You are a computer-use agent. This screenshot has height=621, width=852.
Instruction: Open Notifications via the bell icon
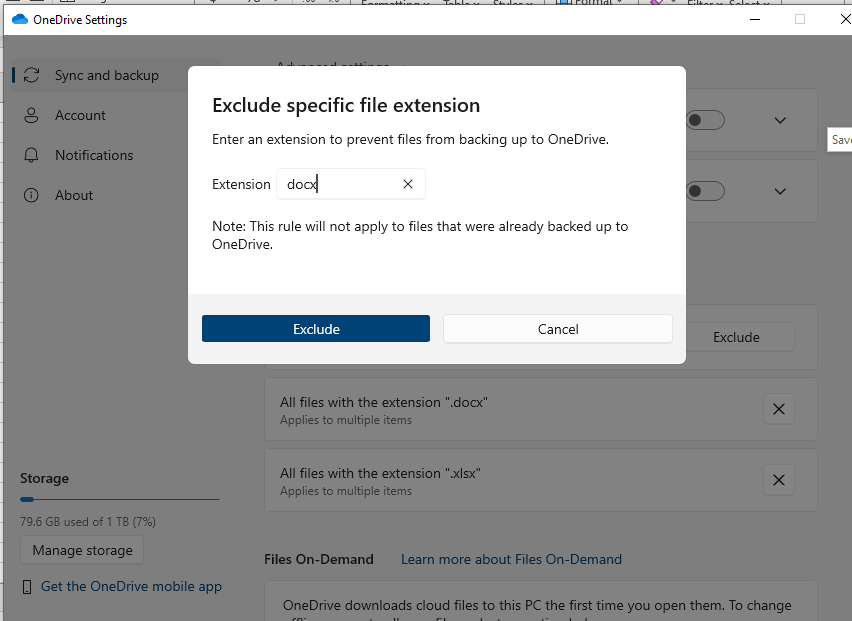(32, 155)
